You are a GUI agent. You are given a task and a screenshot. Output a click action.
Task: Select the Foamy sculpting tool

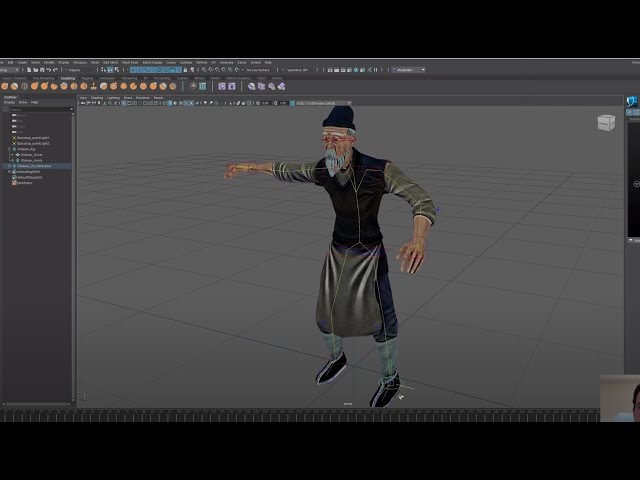tap(64, 86)
